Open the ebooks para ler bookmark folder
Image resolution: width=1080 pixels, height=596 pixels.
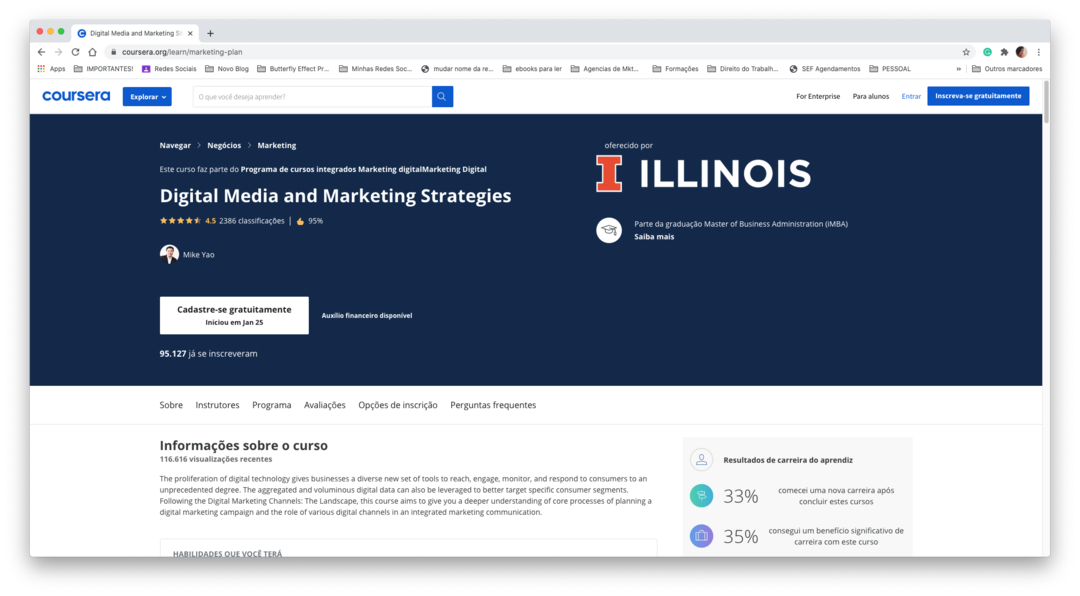tap(532, 69)
